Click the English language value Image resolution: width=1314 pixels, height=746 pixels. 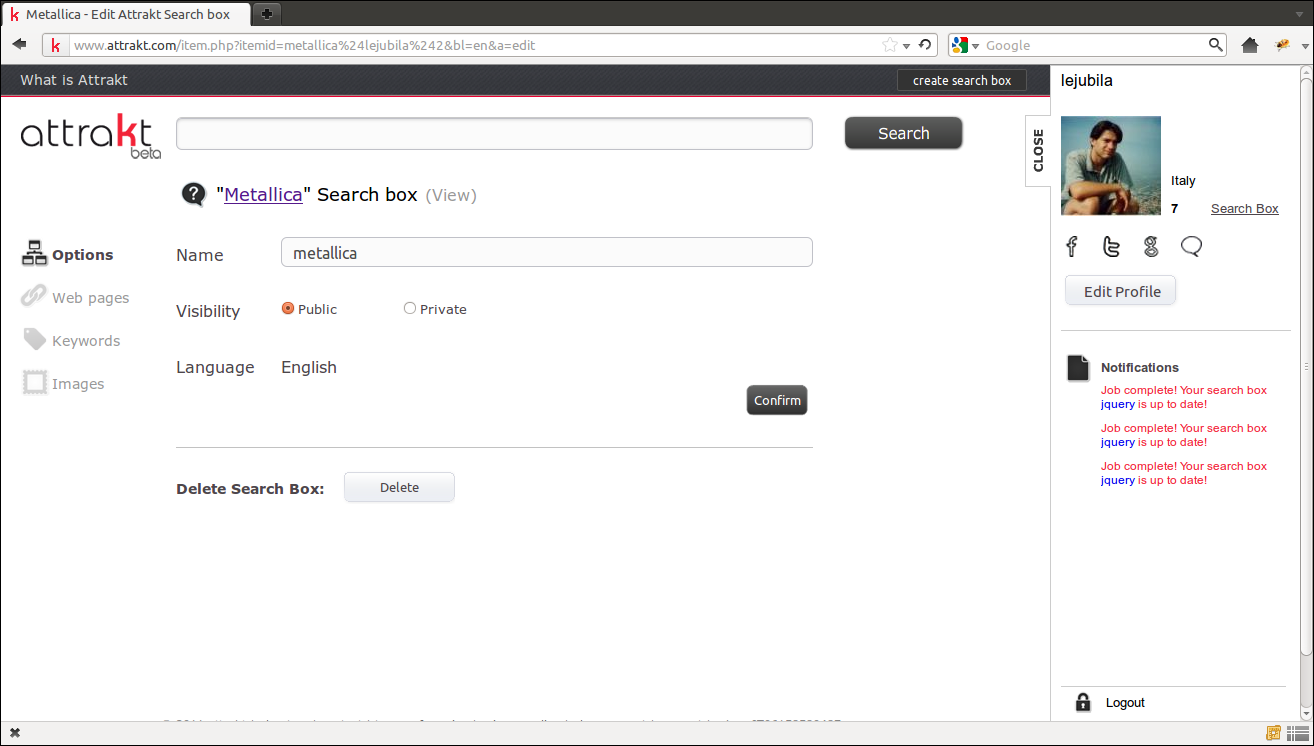pos(309,367)
